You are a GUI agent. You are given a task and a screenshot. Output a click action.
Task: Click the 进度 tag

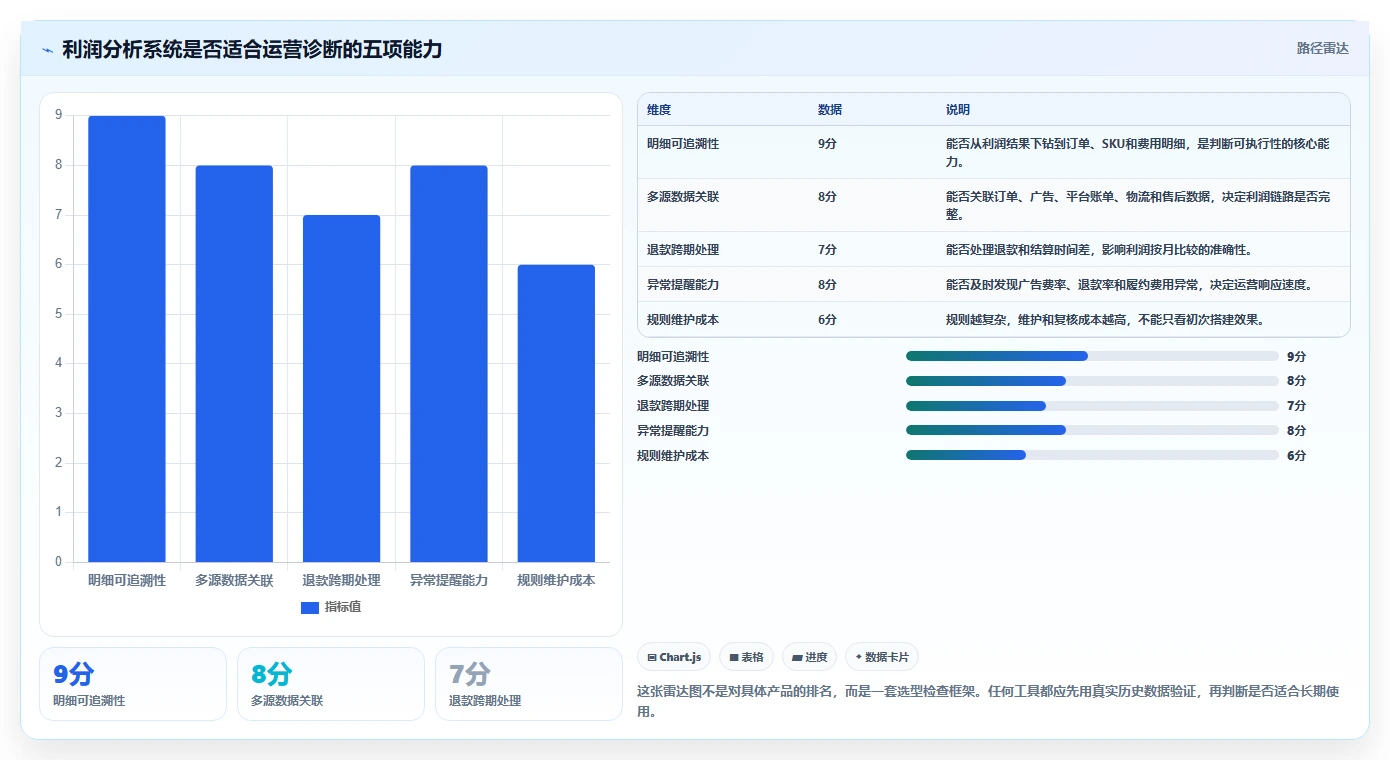point(810,657)
